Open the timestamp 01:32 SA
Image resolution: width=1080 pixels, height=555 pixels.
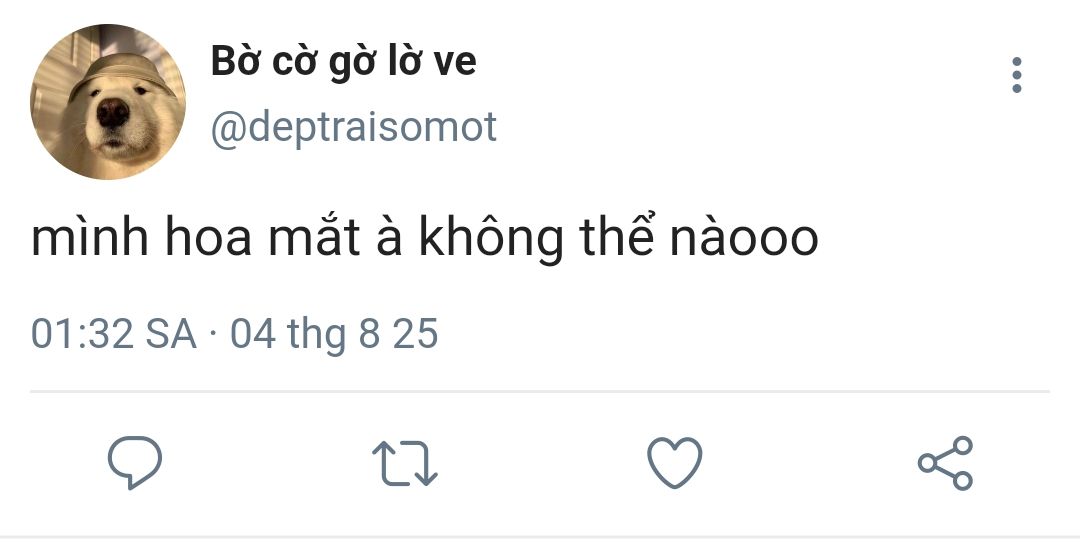click(x=114, y=334)
